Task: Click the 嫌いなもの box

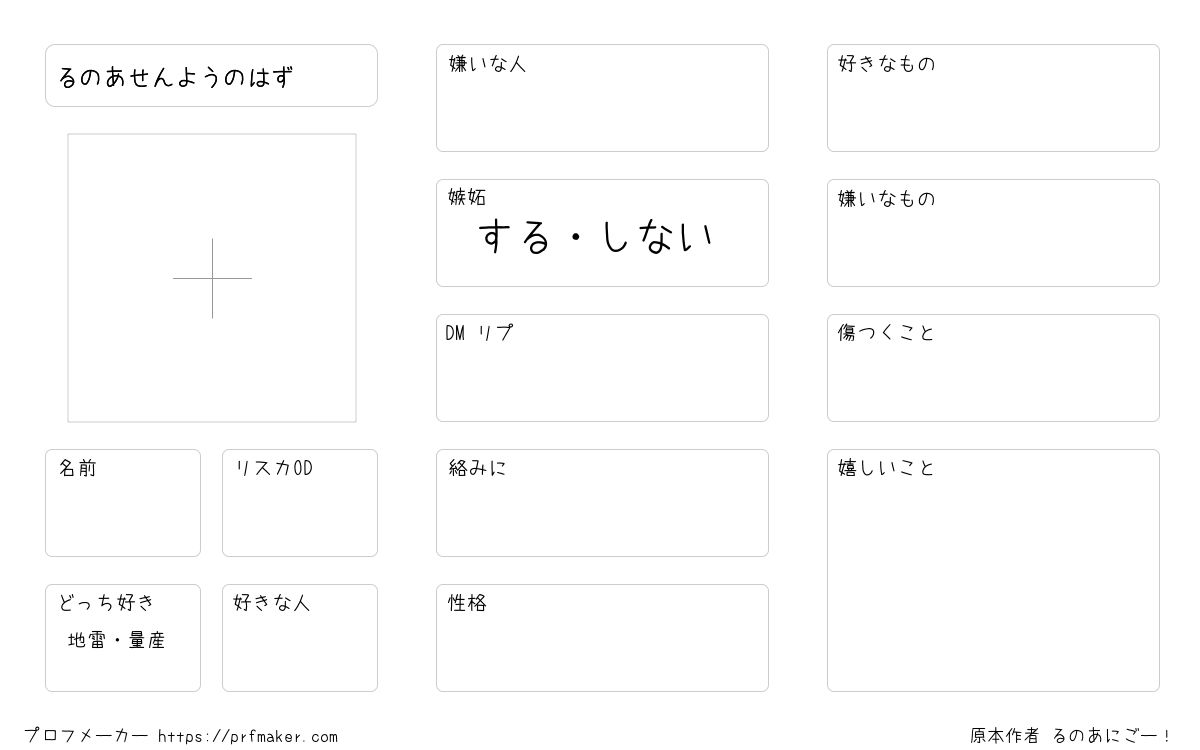Action: 993,233
